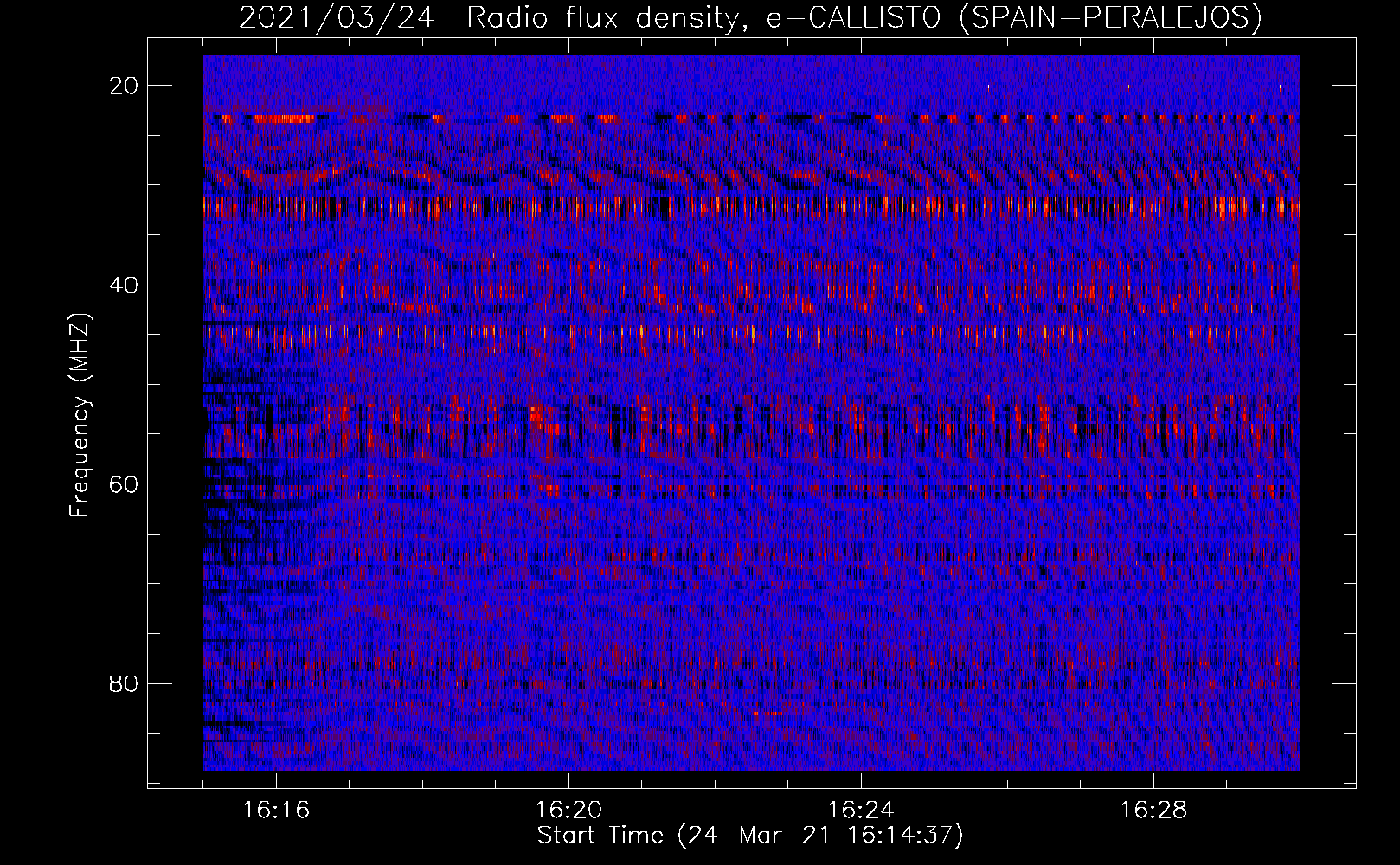Click the station name '(SPAIN-PERALEJOS)' in the title
Image resolution: width=1400 pixels, height=865 pixels.
coord(1110,18)
